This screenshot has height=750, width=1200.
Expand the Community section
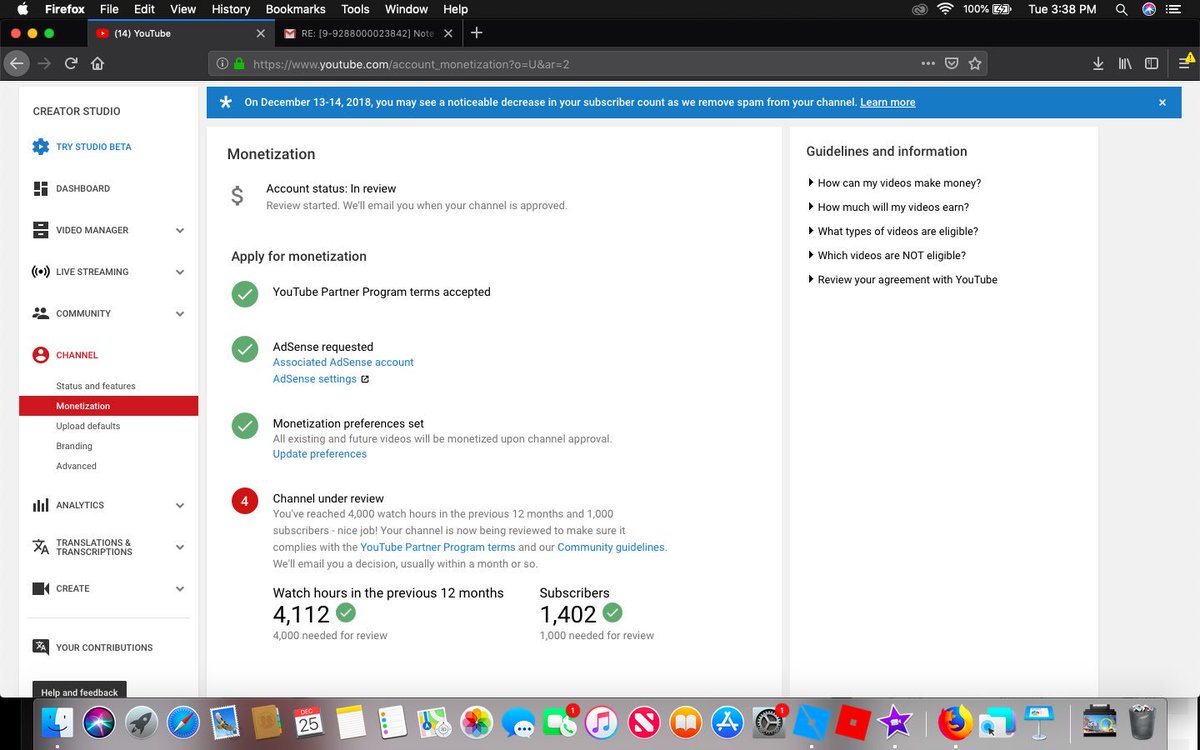(180, 313)
